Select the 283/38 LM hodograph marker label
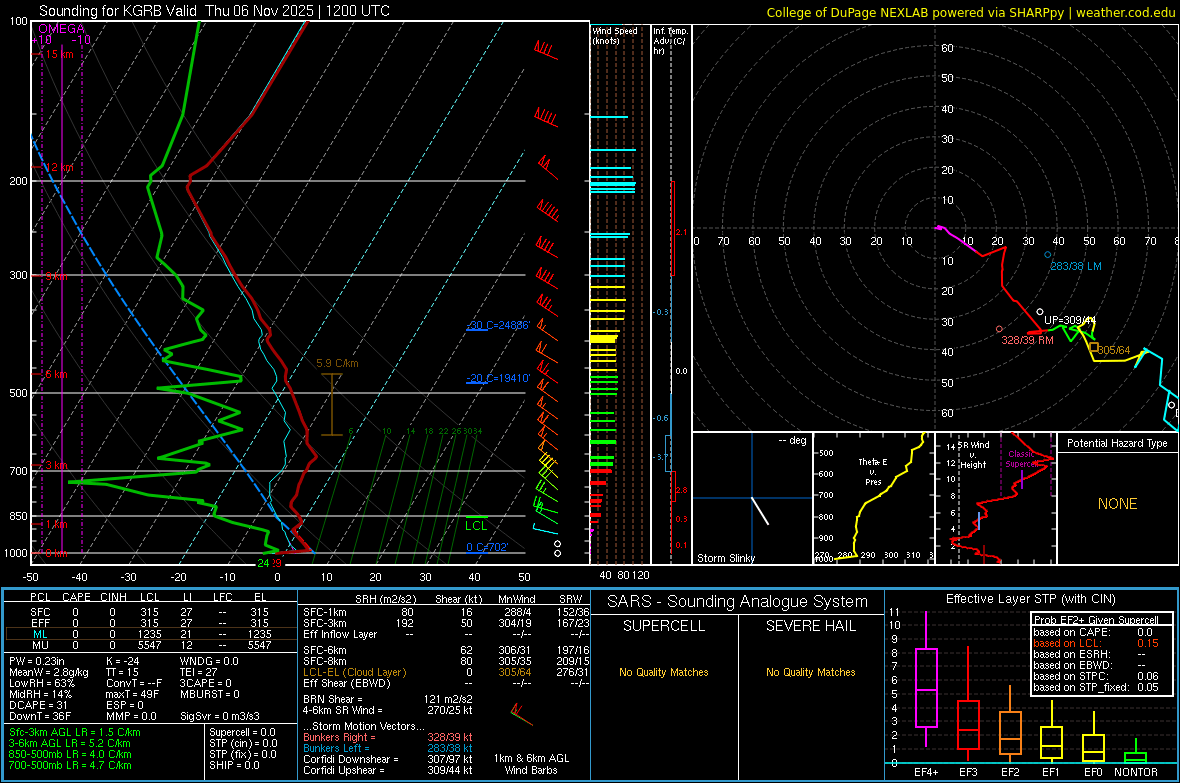Image resolution: width=1180 pixels, height=783 pixels. (x=1075, y=266)
